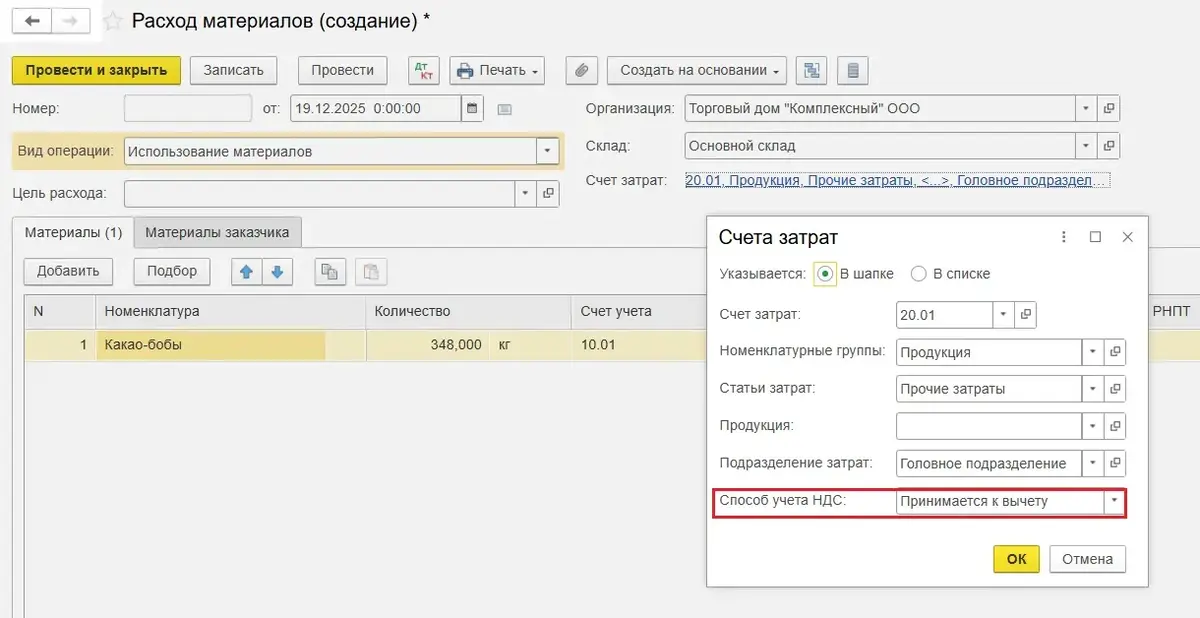Select the «В списке» radio option
Viewport: 1200px width, 618px height.
coord(918,274)
